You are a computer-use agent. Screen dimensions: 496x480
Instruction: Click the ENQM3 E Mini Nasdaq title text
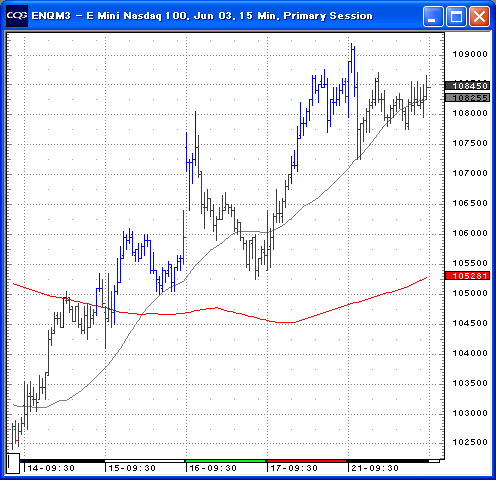pos(202,16)
